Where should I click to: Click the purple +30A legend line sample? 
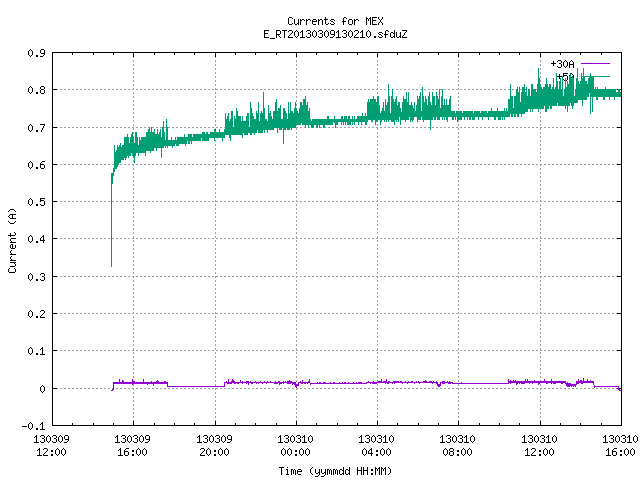[595, 64]
